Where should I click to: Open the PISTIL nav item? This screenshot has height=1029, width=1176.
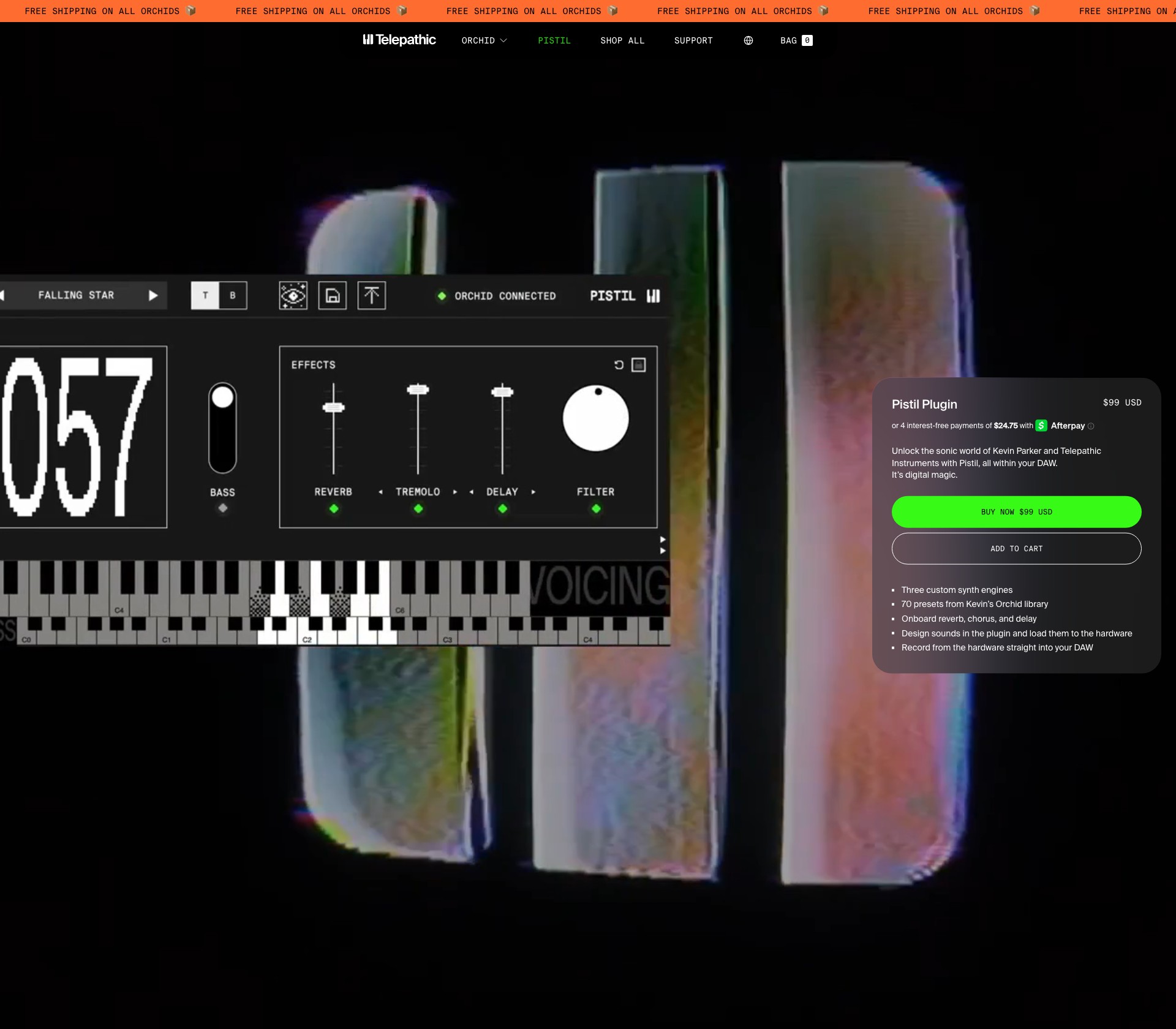point(554,40)
